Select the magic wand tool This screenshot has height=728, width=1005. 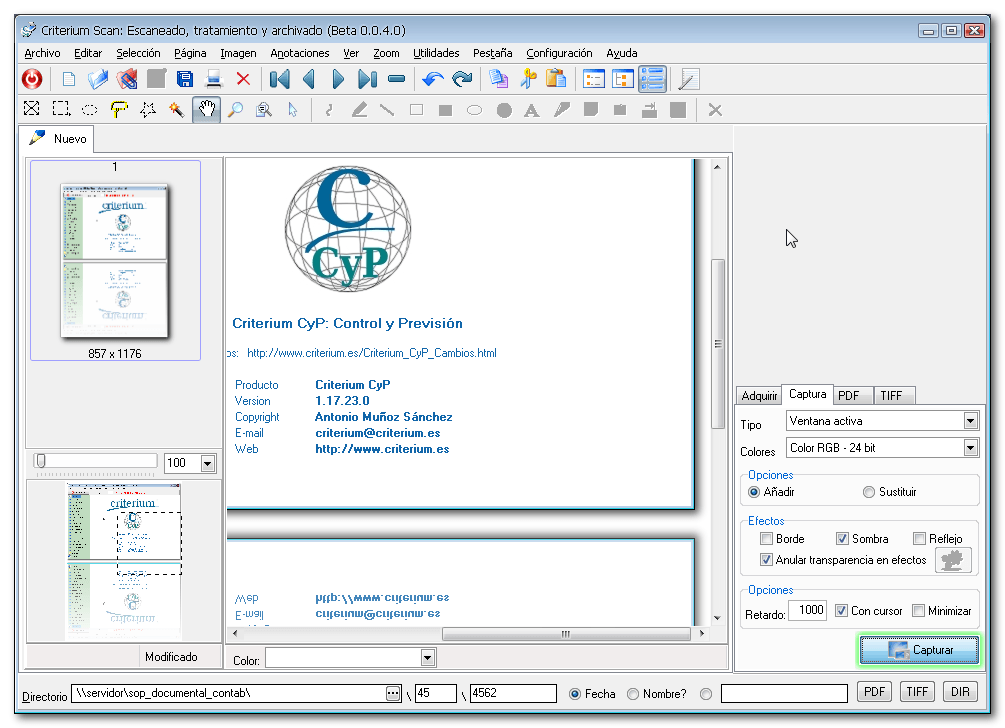176,110
